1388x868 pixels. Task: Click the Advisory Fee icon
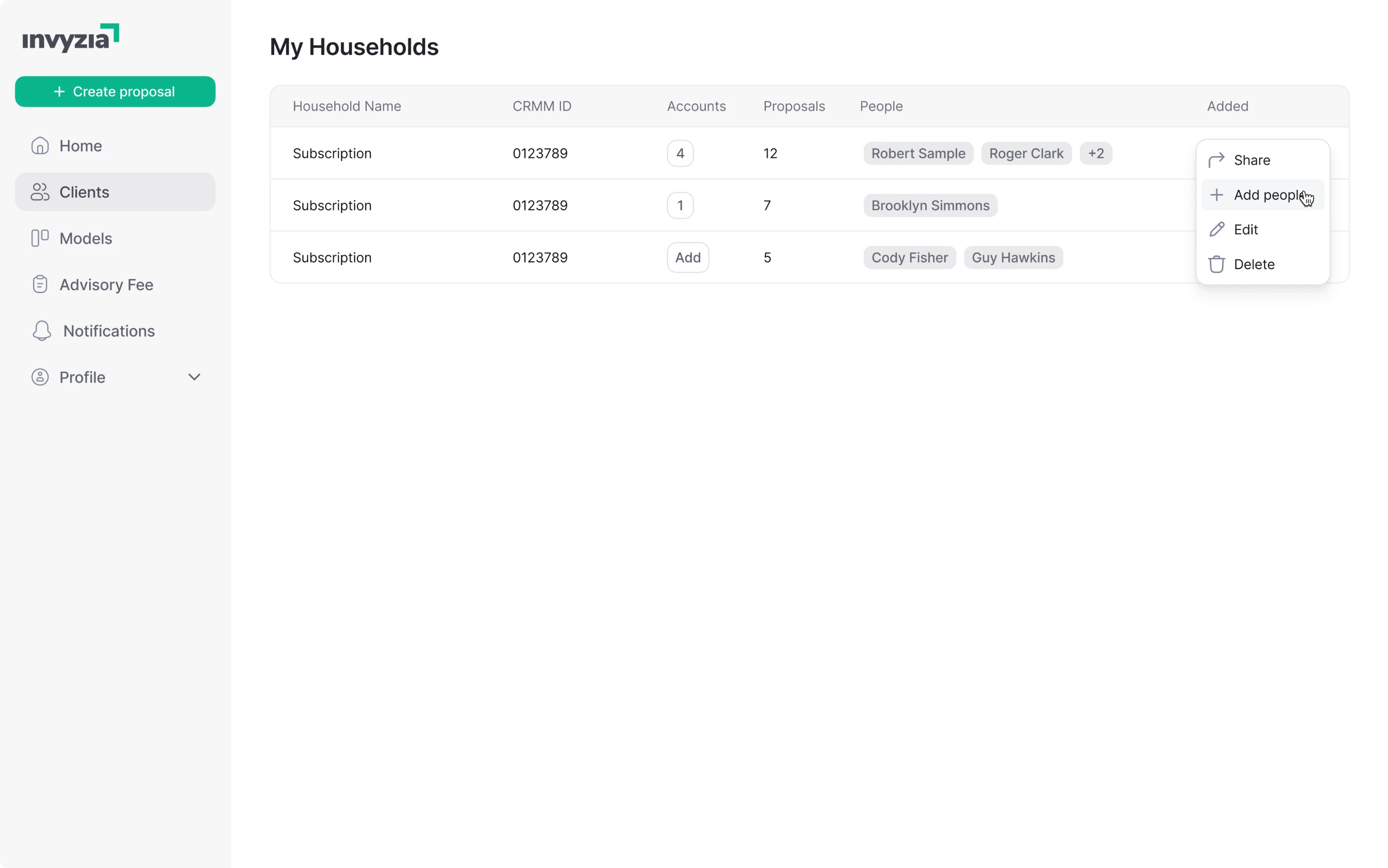pos(39,284)
